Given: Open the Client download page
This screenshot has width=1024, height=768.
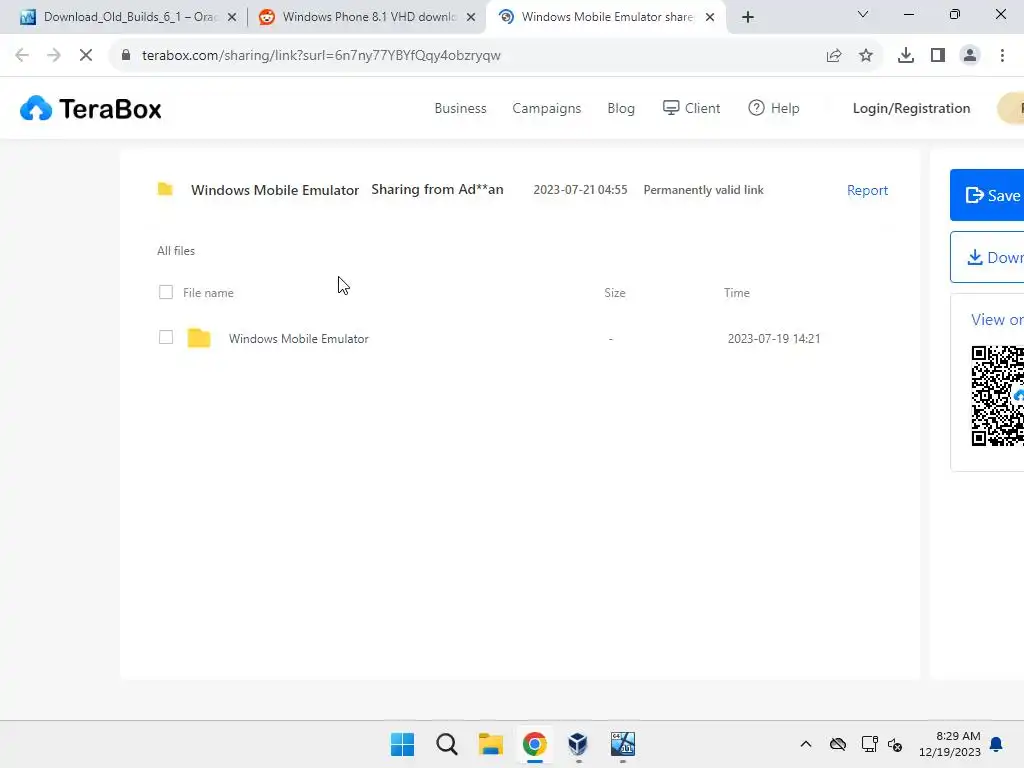Looking at the screenshot, I should pyautogui.click(x=692, y=108).
